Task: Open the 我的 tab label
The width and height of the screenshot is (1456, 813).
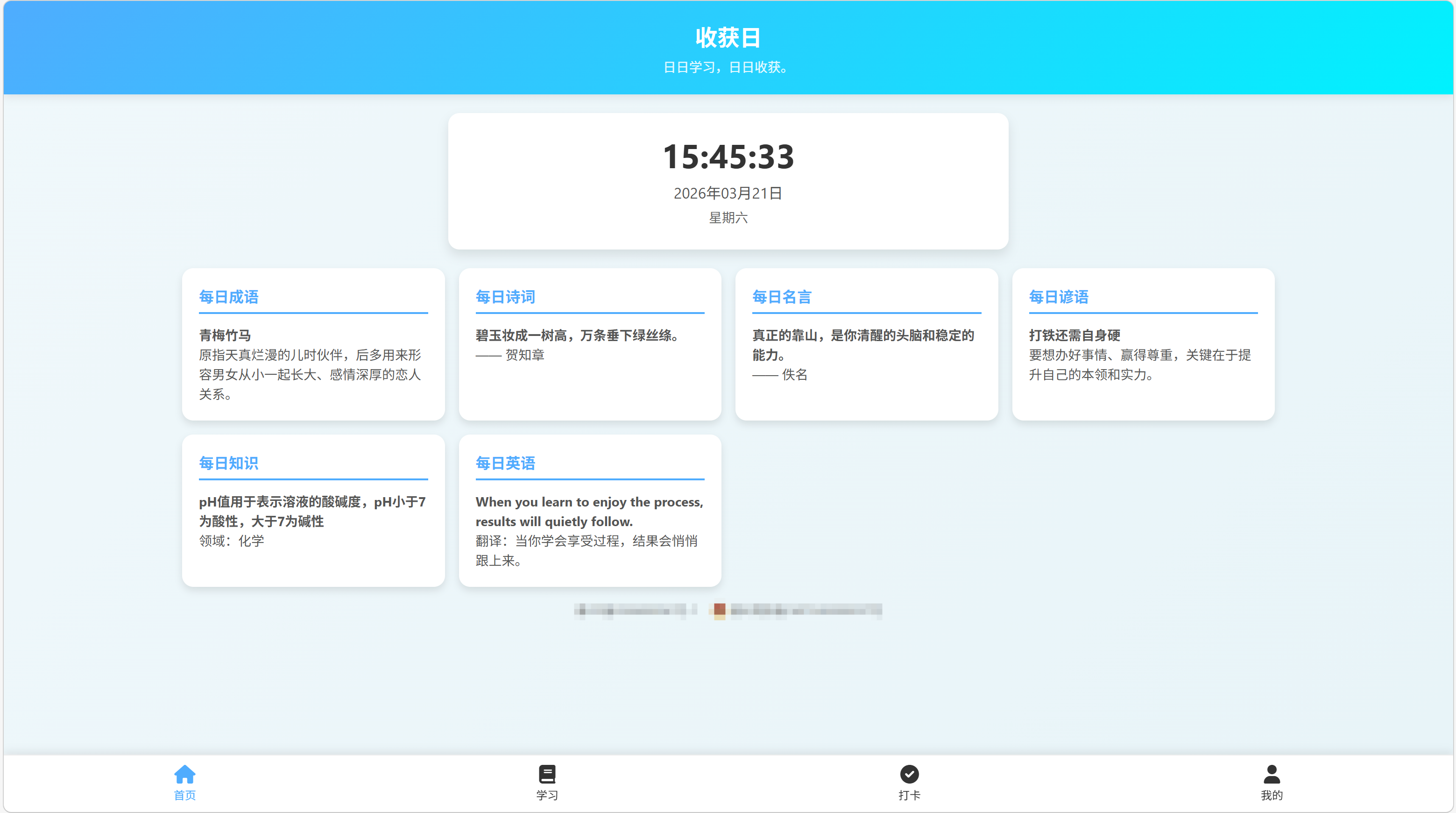Action: click(1271, 795)
